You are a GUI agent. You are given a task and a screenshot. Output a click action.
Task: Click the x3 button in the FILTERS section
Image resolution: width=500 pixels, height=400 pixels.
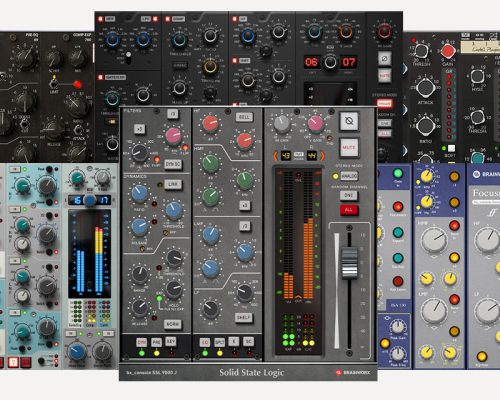point(139,129)
